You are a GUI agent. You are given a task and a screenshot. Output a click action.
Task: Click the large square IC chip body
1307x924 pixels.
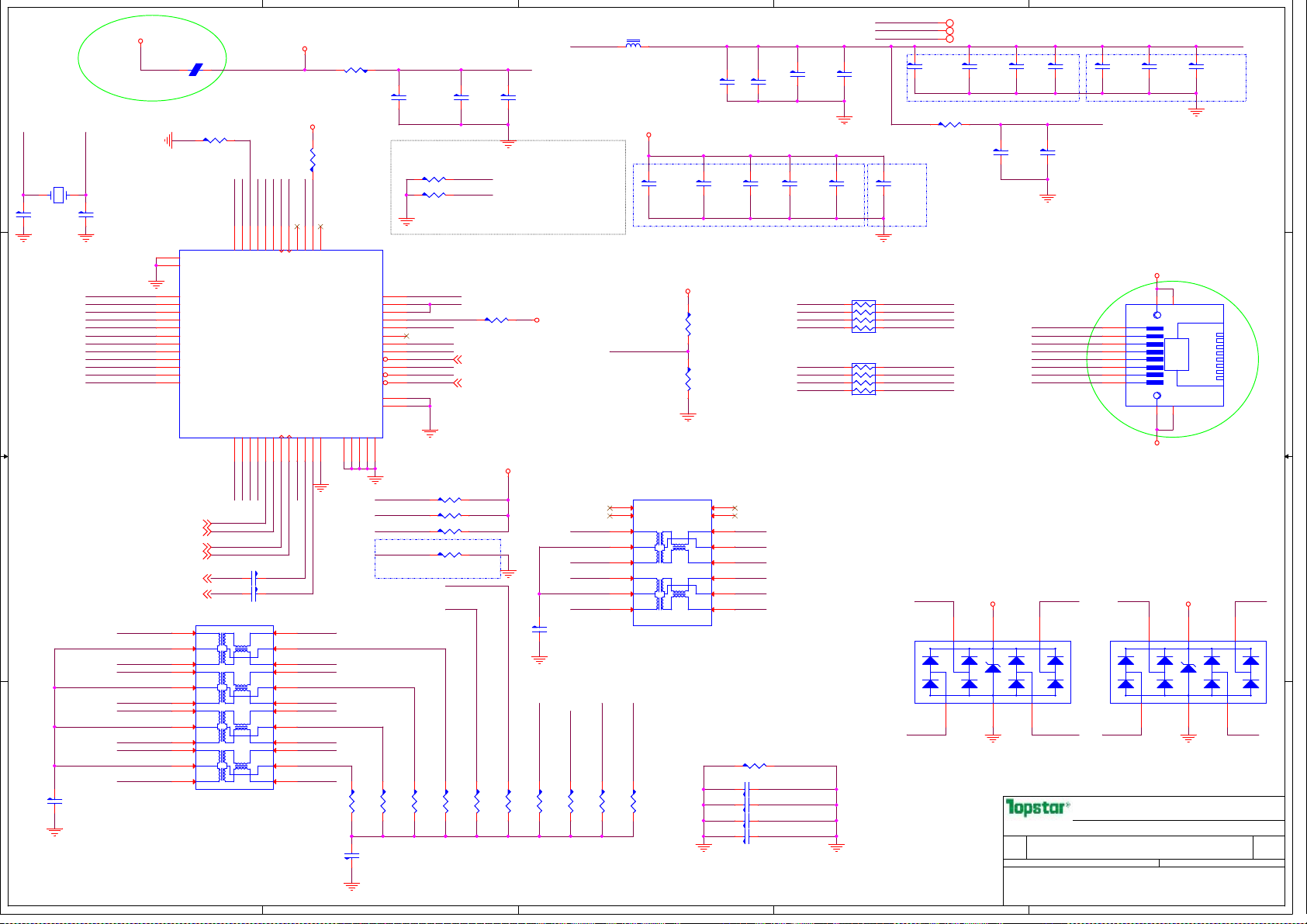[x=281, y=344]
